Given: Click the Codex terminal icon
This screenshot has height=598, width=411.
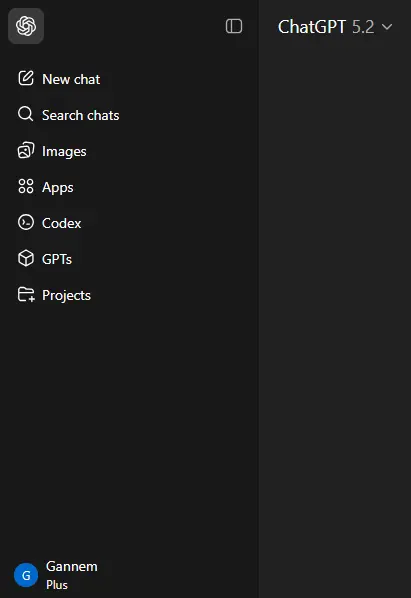Looking at the screenshot, I should [x=26, y=222].
